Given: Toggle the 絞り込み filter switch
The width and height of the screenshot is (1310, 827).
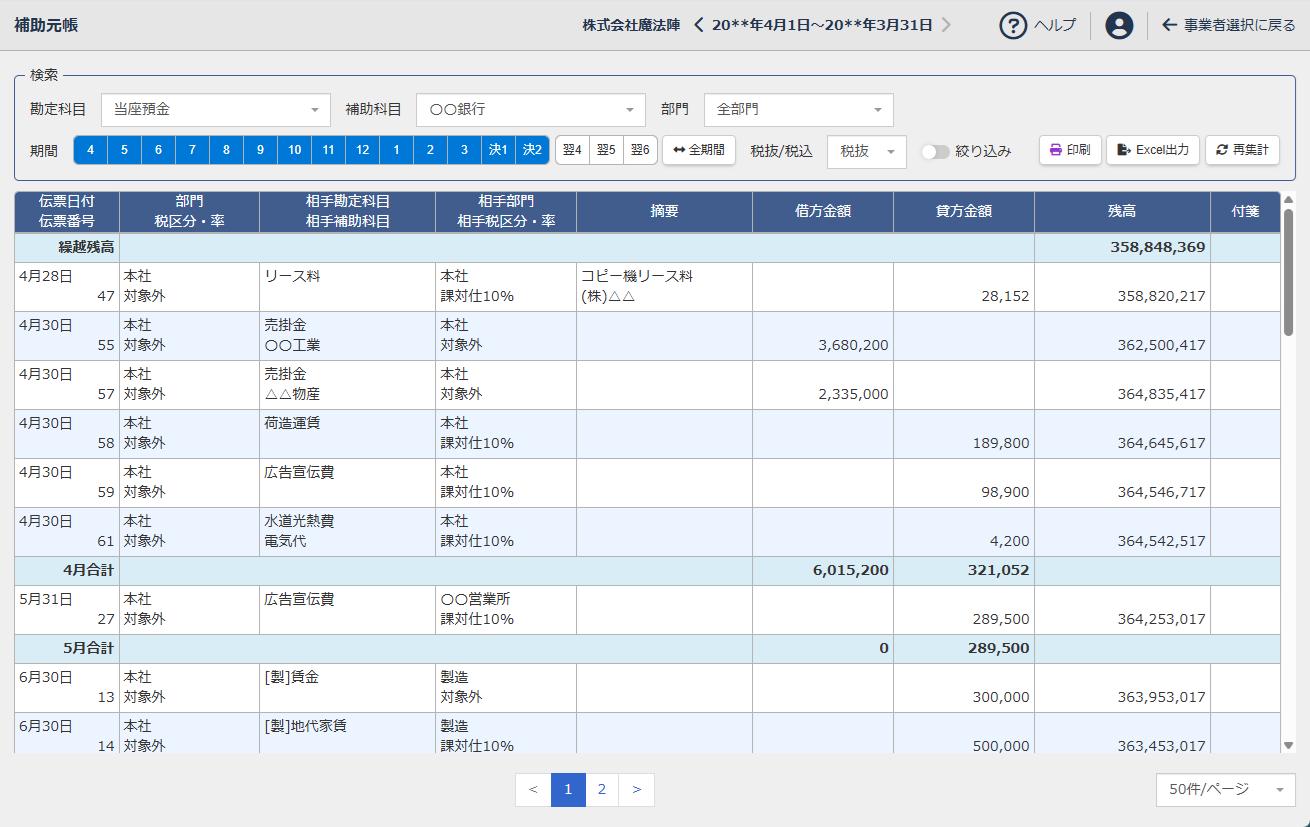Looking at the screenshot, I should tap(935, 151).
